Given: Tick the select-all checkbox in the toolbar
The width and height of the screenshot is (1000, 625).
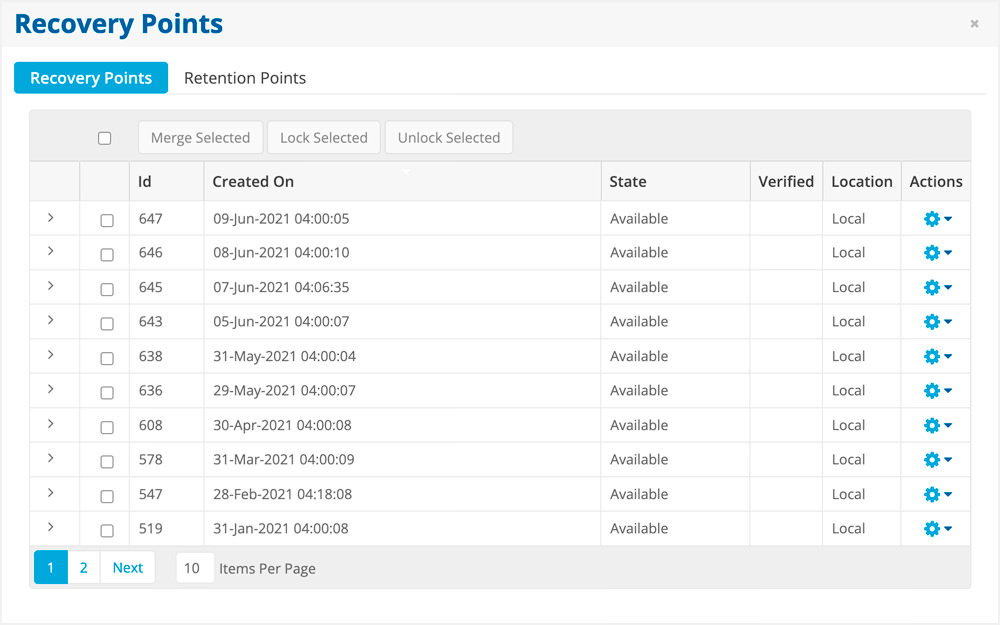Looking at the screenshot, I should coord(105,138).
